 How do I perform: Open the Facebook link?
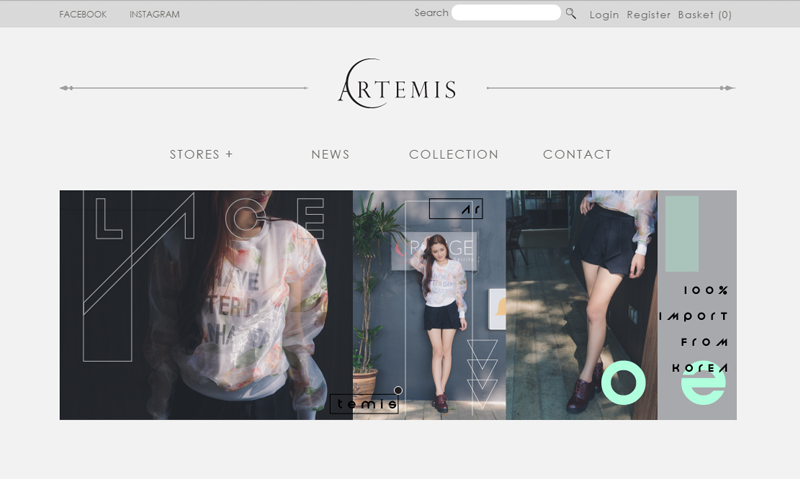point(83,14)
